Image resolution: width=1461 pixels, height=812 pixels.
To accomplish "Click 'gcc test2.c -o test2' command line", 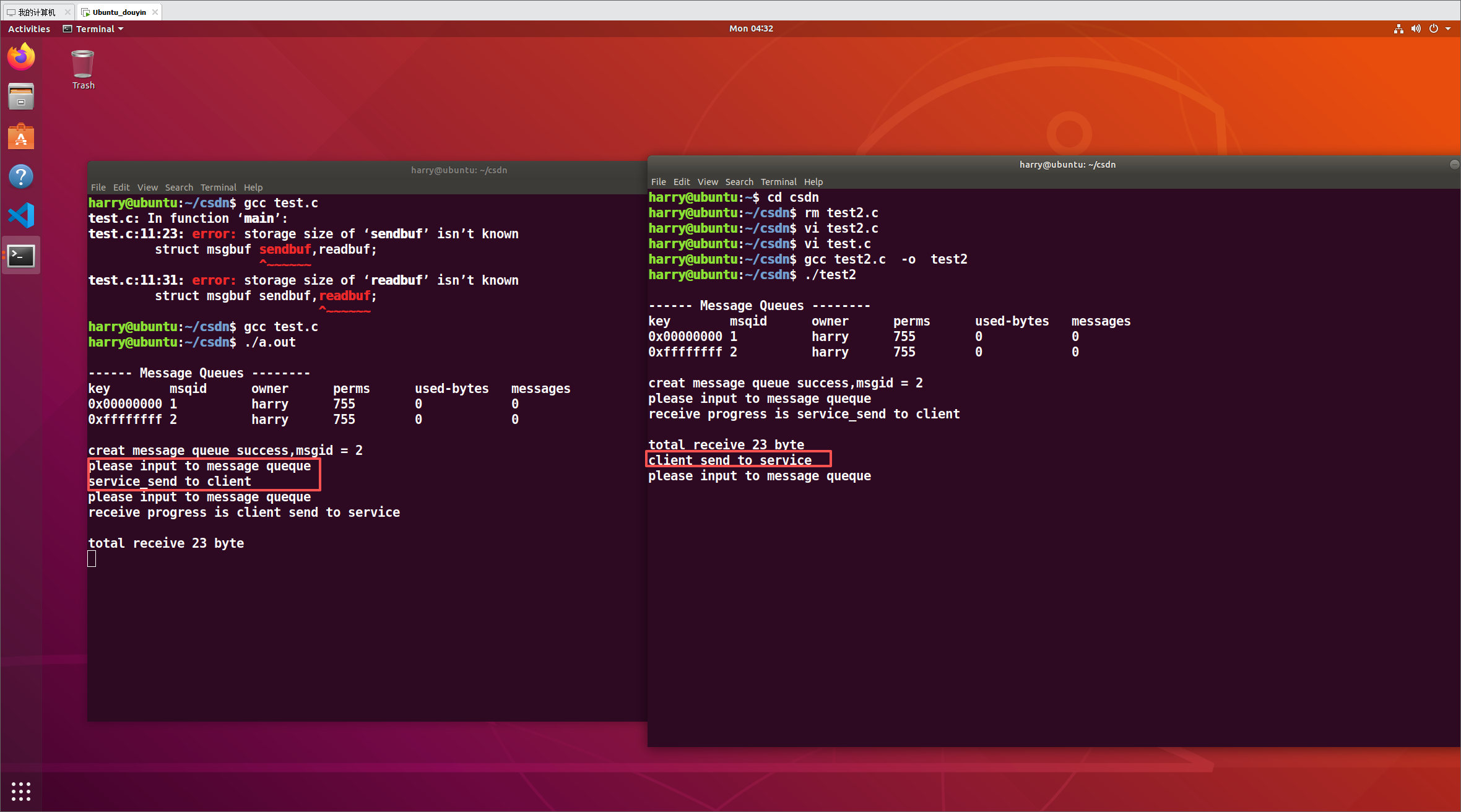I will point(885,259).
